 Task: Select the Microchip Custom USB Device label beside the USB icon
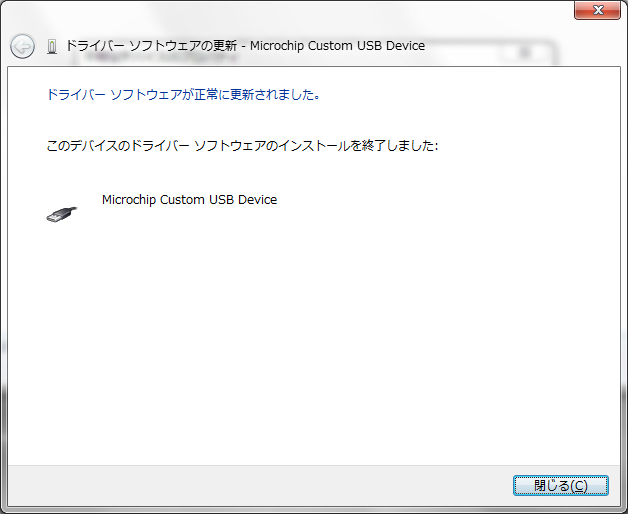[x=189, y=200]
